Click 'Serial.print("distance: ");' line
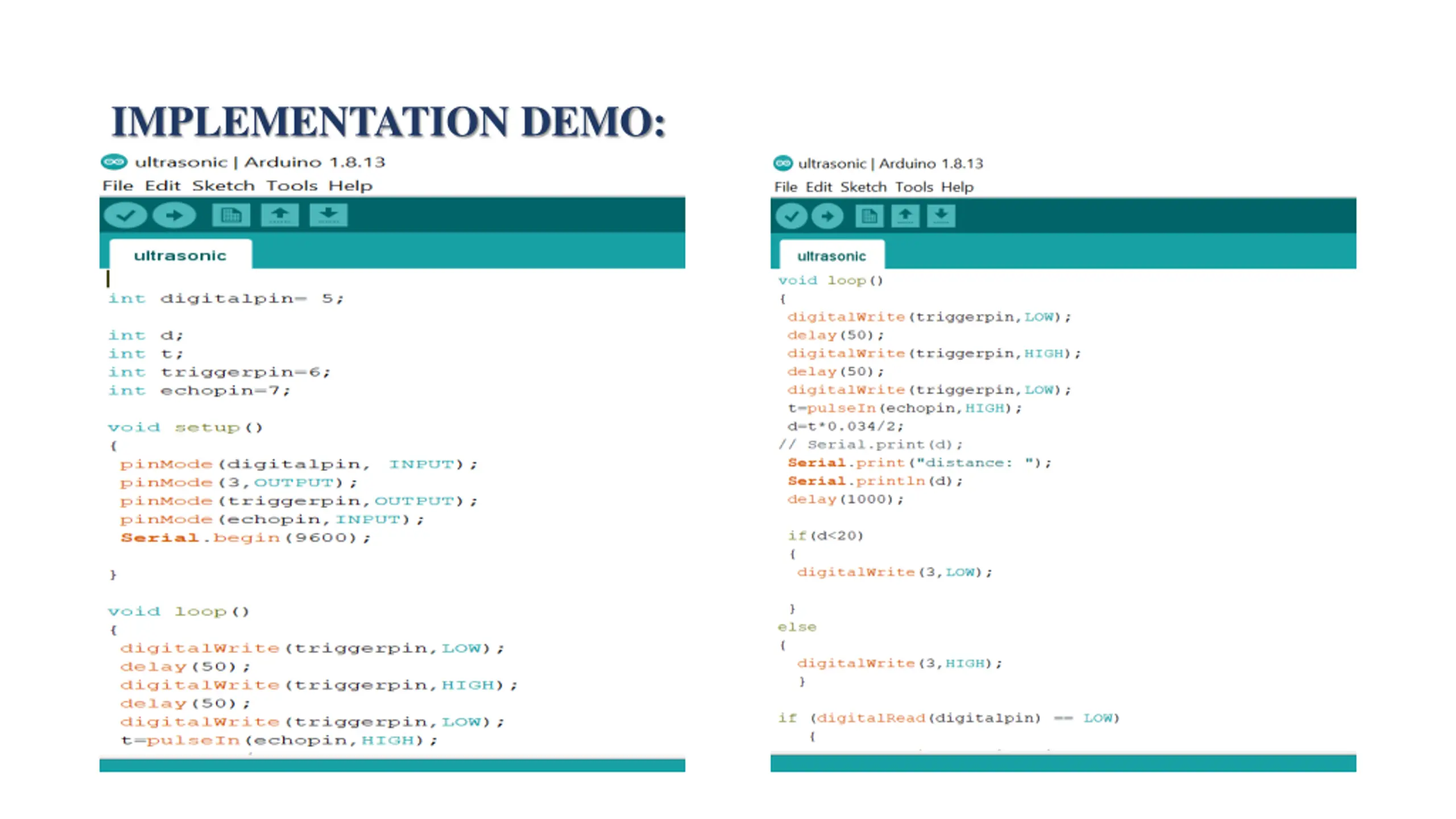1456x819 pixels. pos(919,463)
